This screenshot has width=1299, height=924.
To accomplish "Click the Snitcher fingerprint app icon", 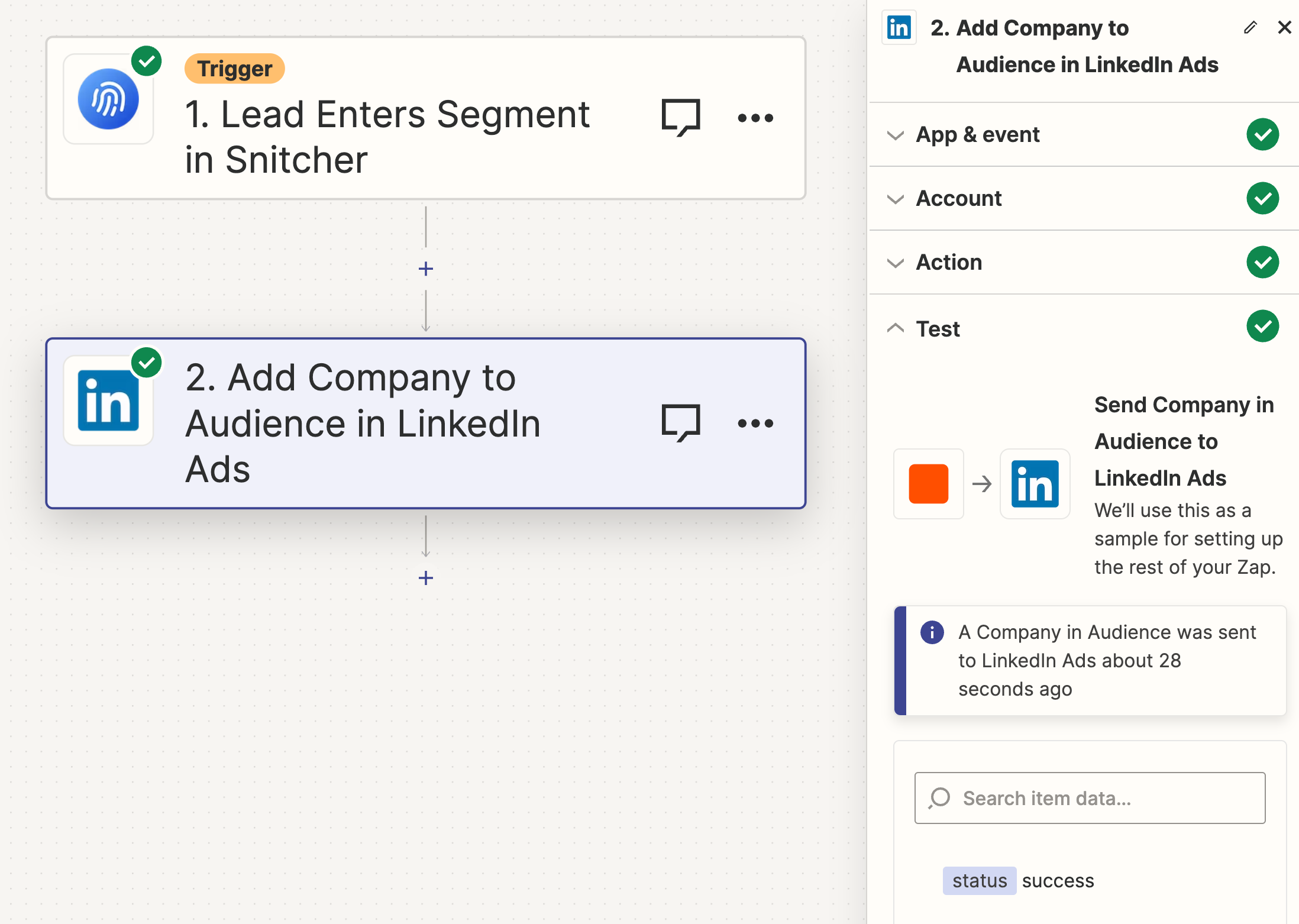I will pos(108,99).
